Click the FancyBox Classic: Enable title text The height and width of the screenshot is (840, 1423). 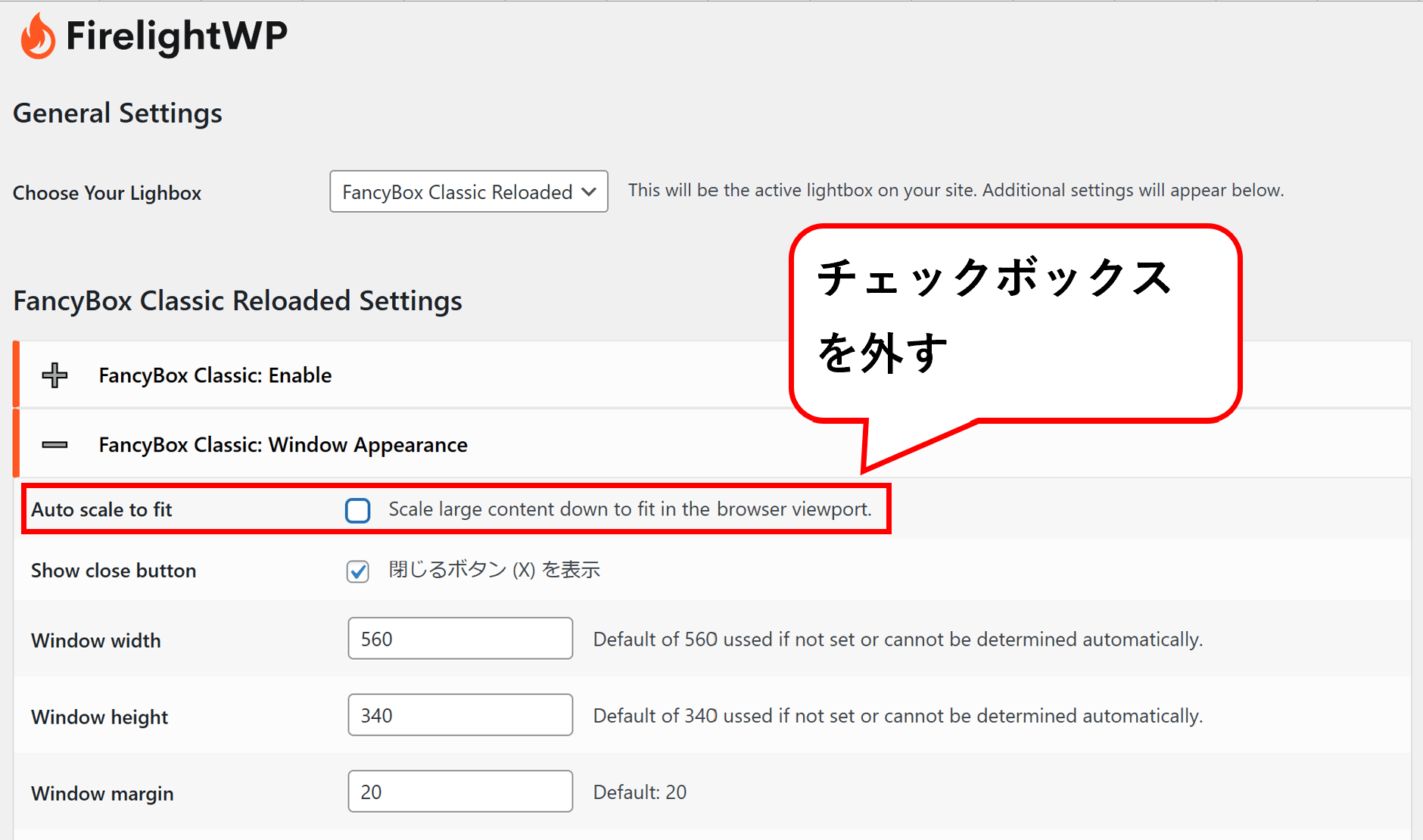tap(215, 375)
